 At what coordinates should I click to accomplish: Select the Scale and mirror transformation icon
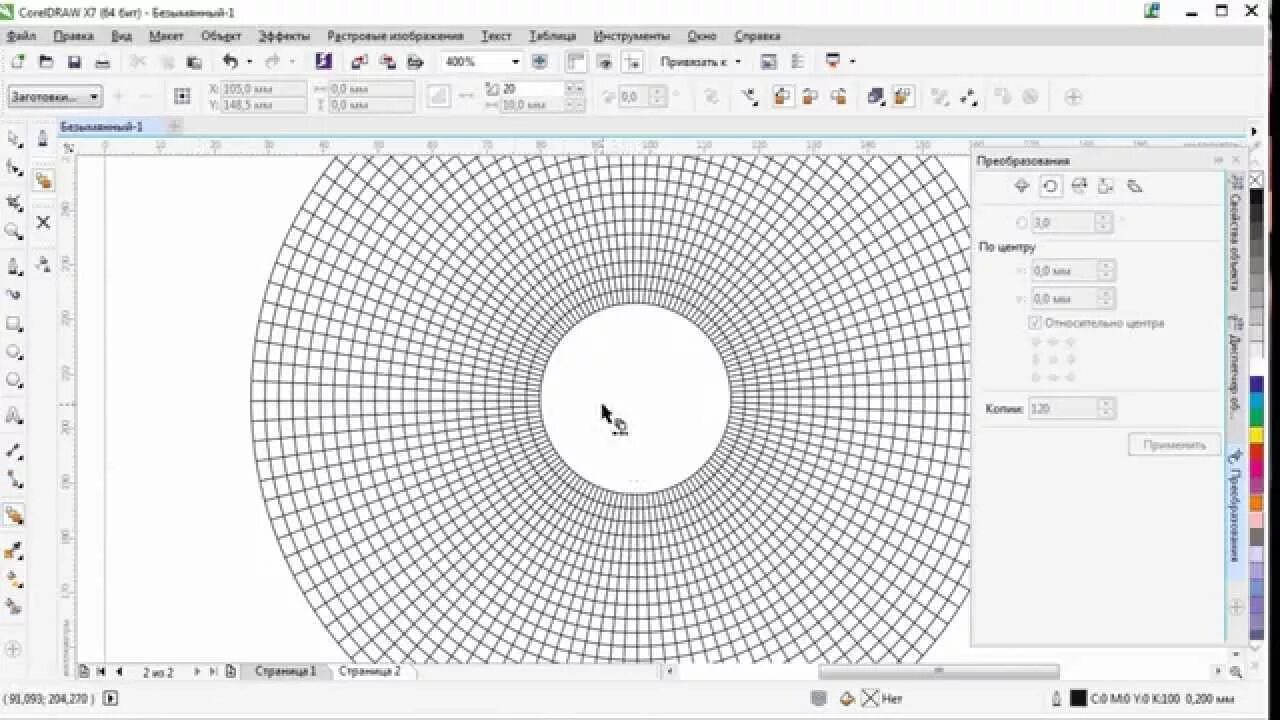1078,186
